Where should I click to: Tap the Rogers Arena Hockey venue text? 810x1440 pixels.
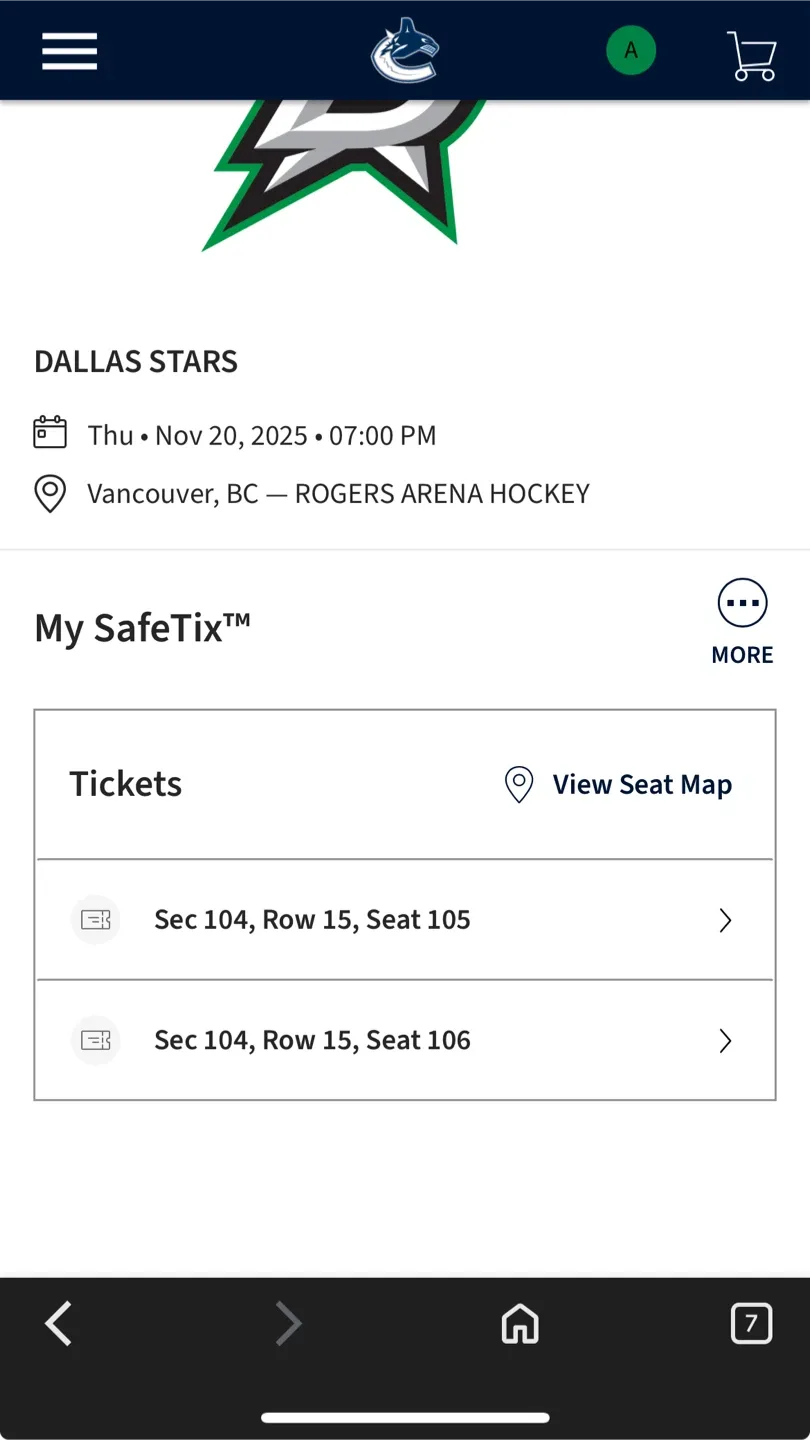441,494
